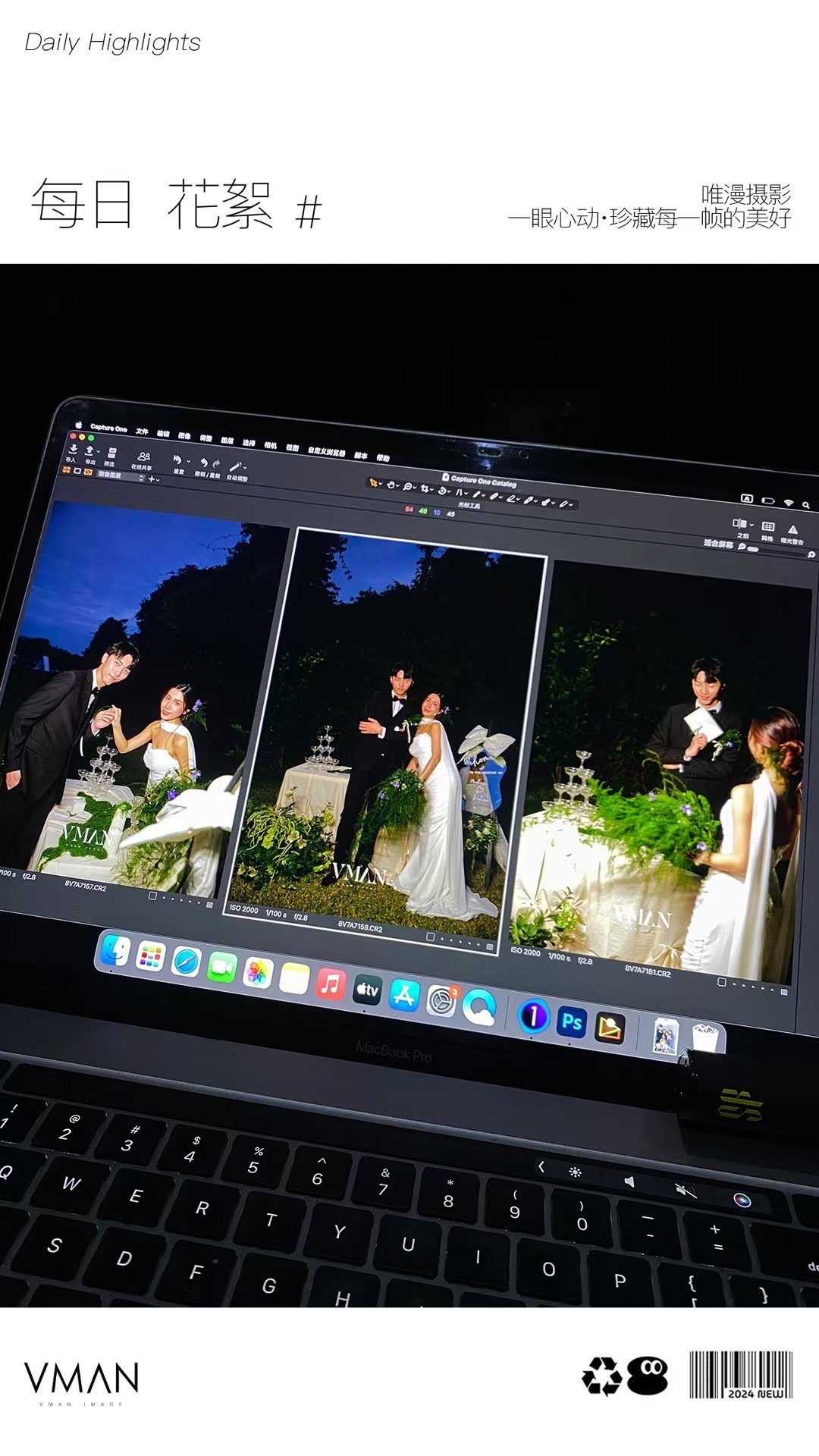The width and height of the screenshot is (819, 1456).
Task: Open the Select (选择) menu
Action: [249, 443]
